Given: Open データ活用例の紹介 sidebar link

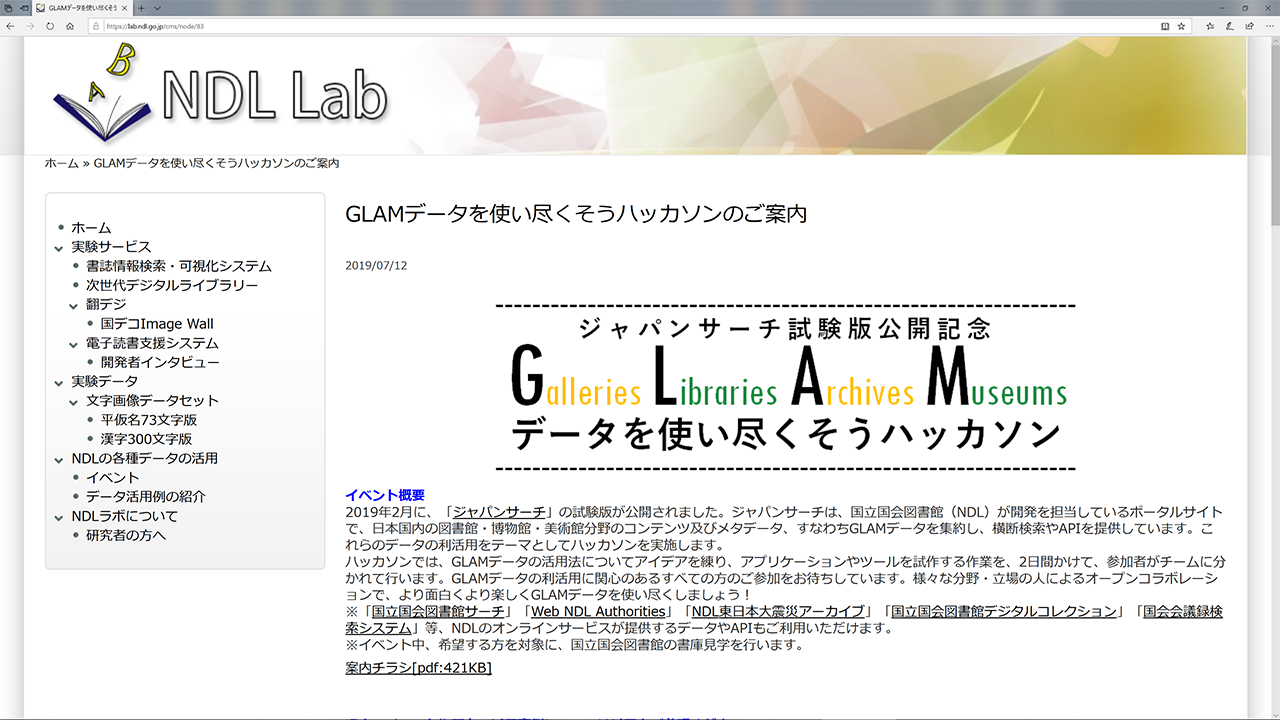Looking at the screenshot, I should click(x=146, y=497).
